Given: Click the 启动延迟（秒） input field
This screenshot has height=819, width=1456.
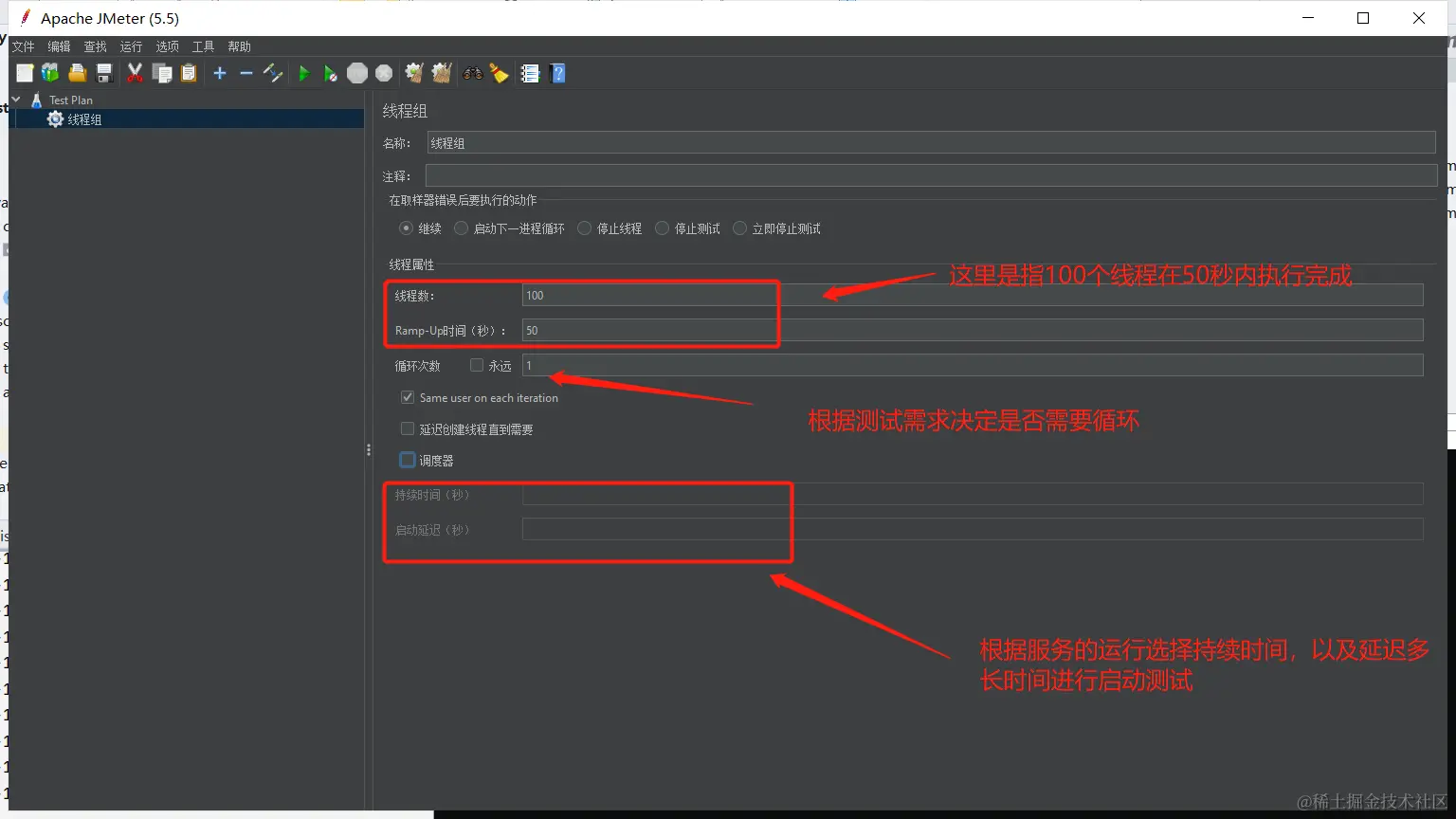Looking at the screenshot, I should click(973, 529).
